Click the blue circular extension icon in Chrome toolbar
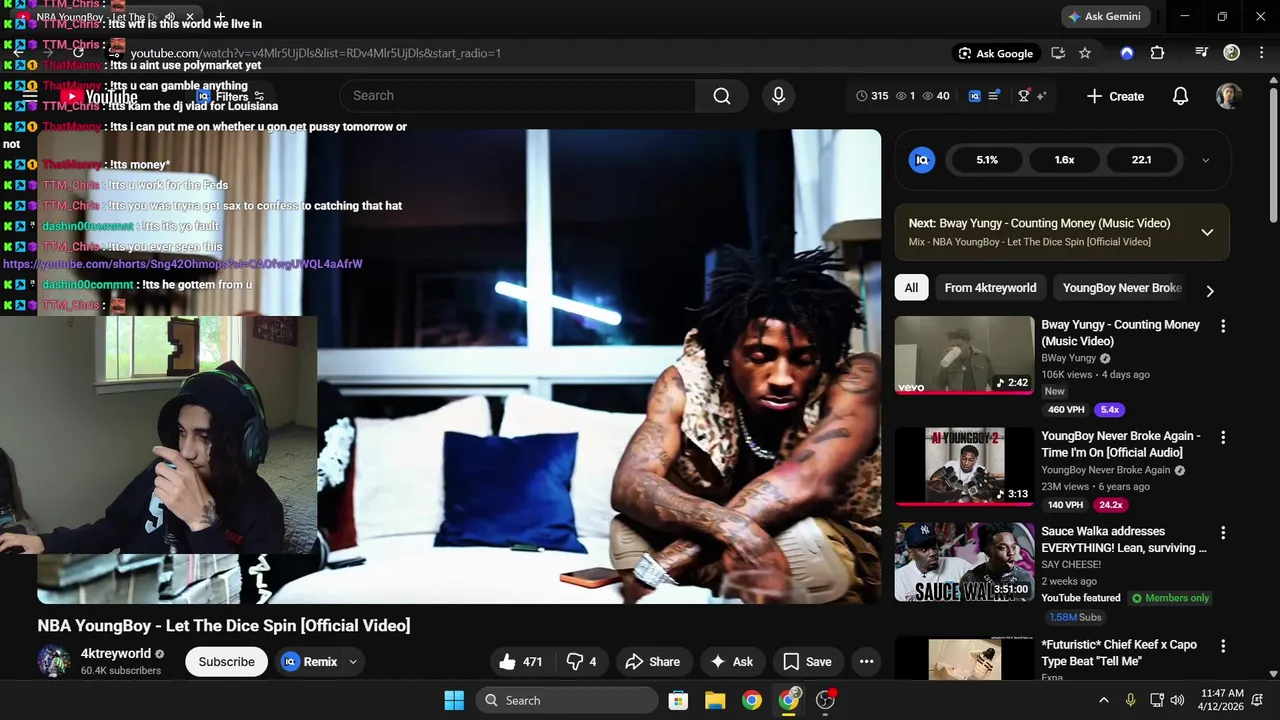 pyautogui.click(x=1127, y=53)
